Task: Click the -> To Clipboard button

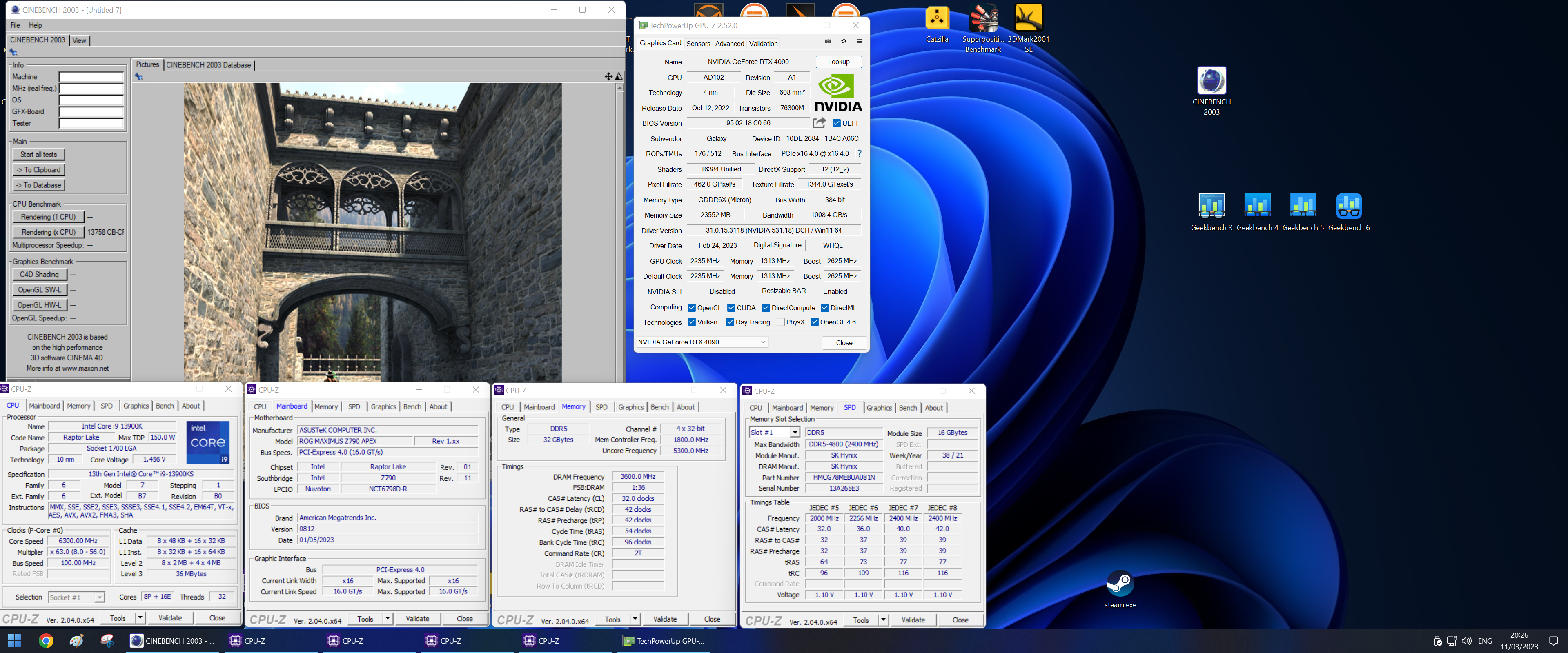Action: tap(38, 170)
